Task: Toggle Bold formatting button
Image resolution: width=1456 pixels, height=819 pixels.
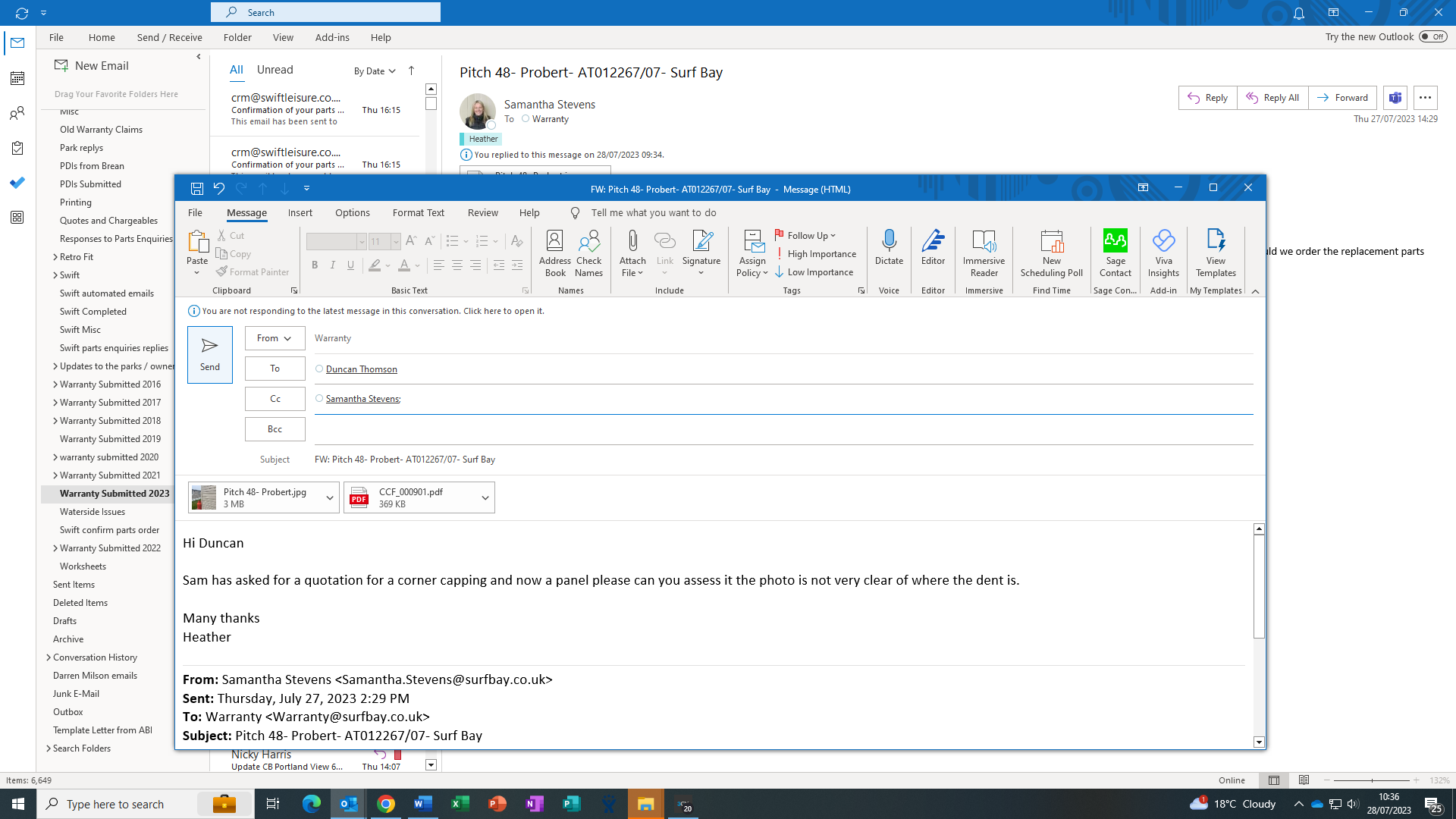Action: coord(315,265)
